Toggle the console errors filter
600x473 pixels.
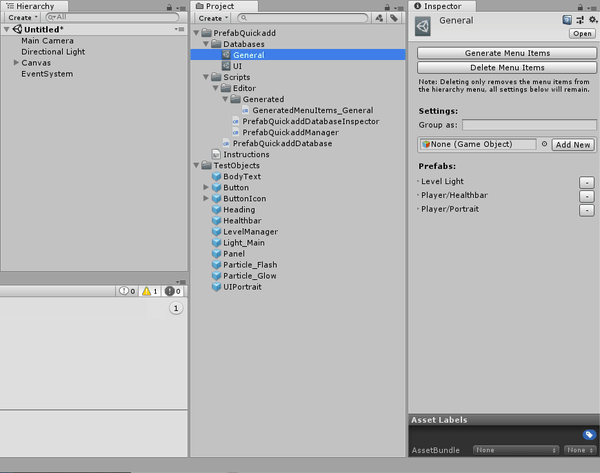[173, 291]
